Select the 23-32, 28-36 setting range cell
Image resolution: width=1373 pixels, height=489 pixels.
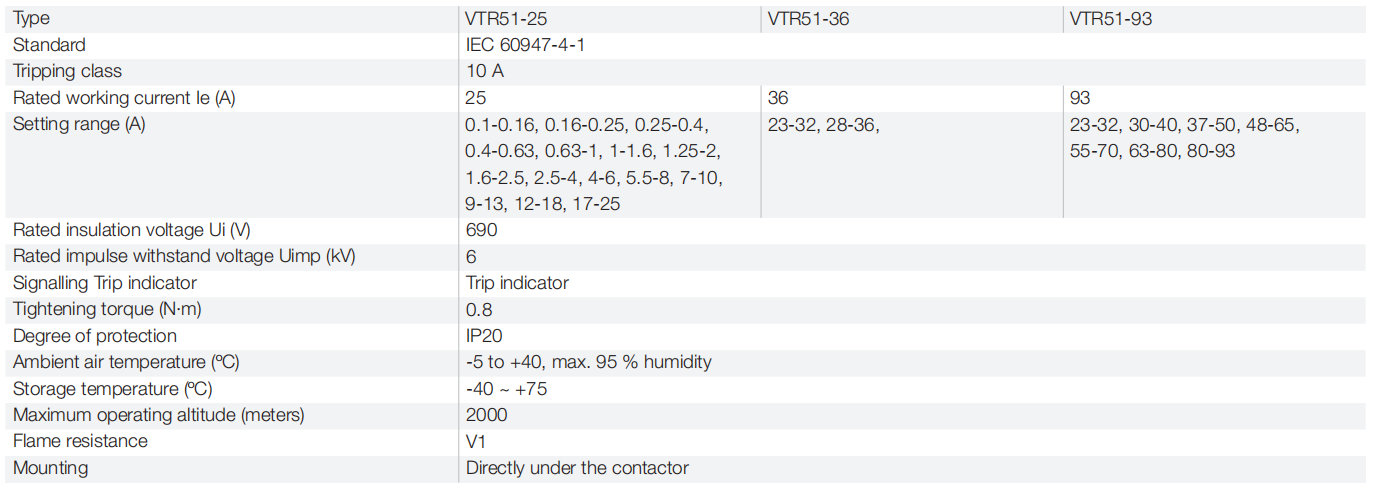pyautogui.click(x=823, y=125)
